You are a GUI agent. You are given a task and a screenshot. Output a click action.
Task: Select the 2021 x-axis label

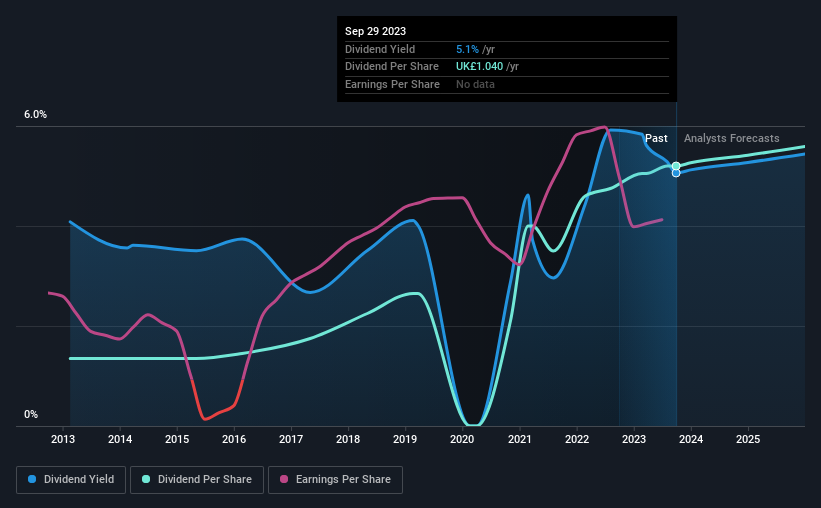pos(520,439)
